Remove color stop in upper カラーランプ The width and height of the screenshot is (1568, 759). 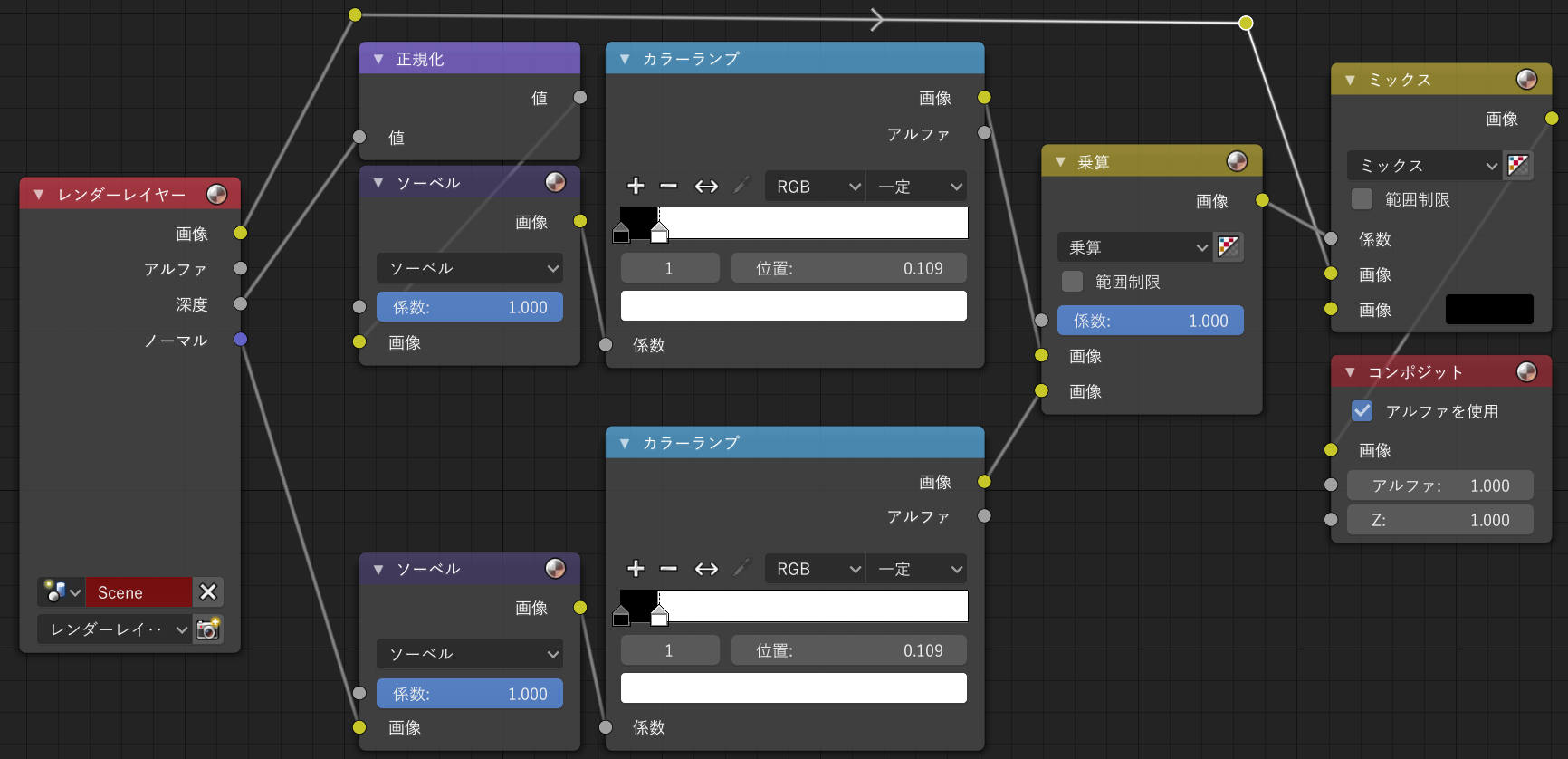[x=669, y=187]
